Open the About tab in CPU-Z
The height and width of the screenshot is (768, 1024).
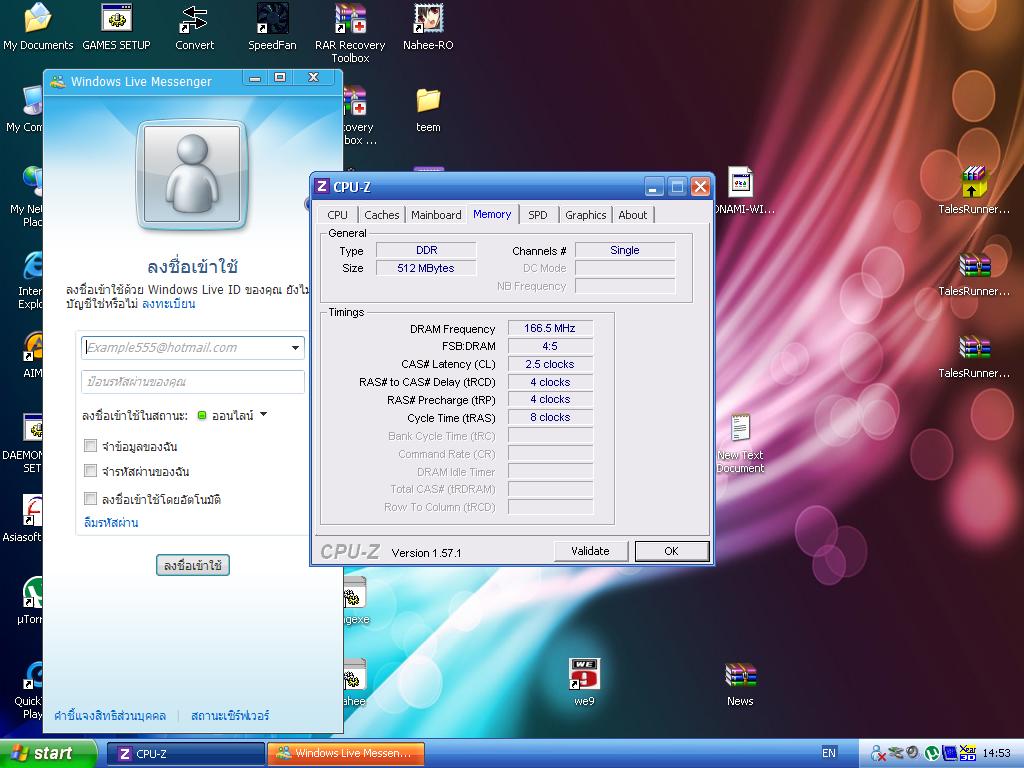[x=633, y=215]
